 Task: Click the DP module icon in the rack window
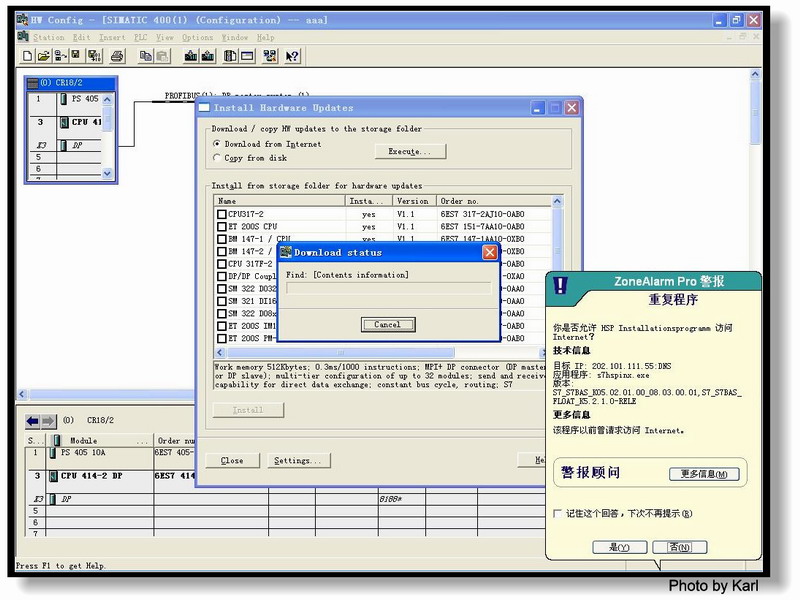click(x=63, y=145)
